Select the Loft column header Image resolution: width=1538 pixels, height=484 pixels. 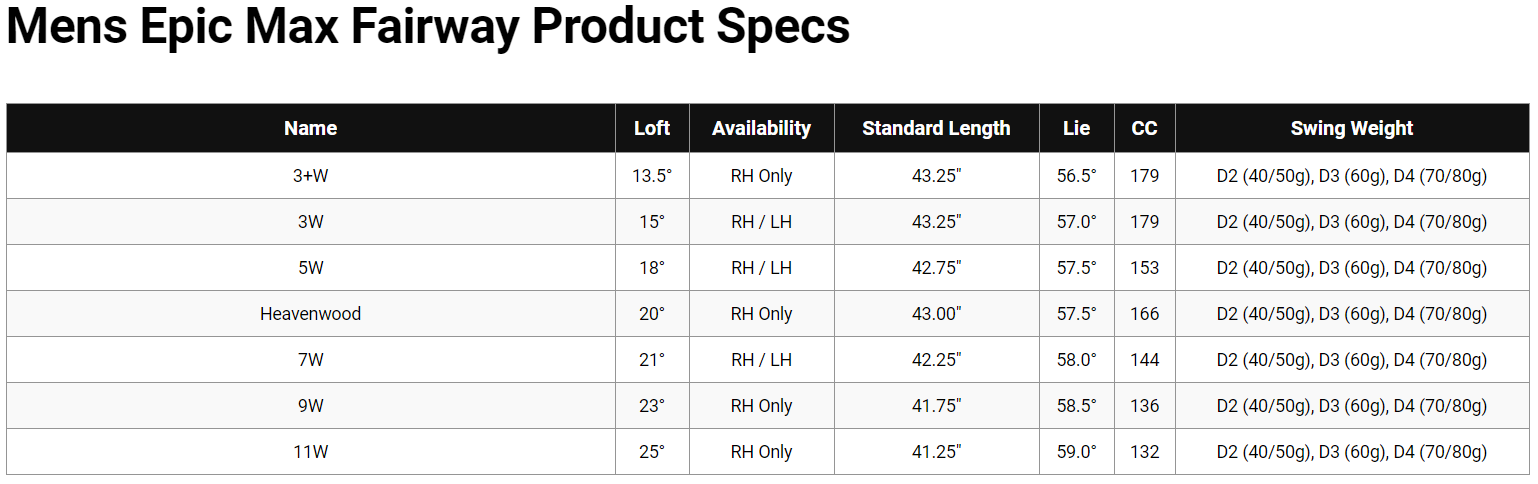(652, 128)
